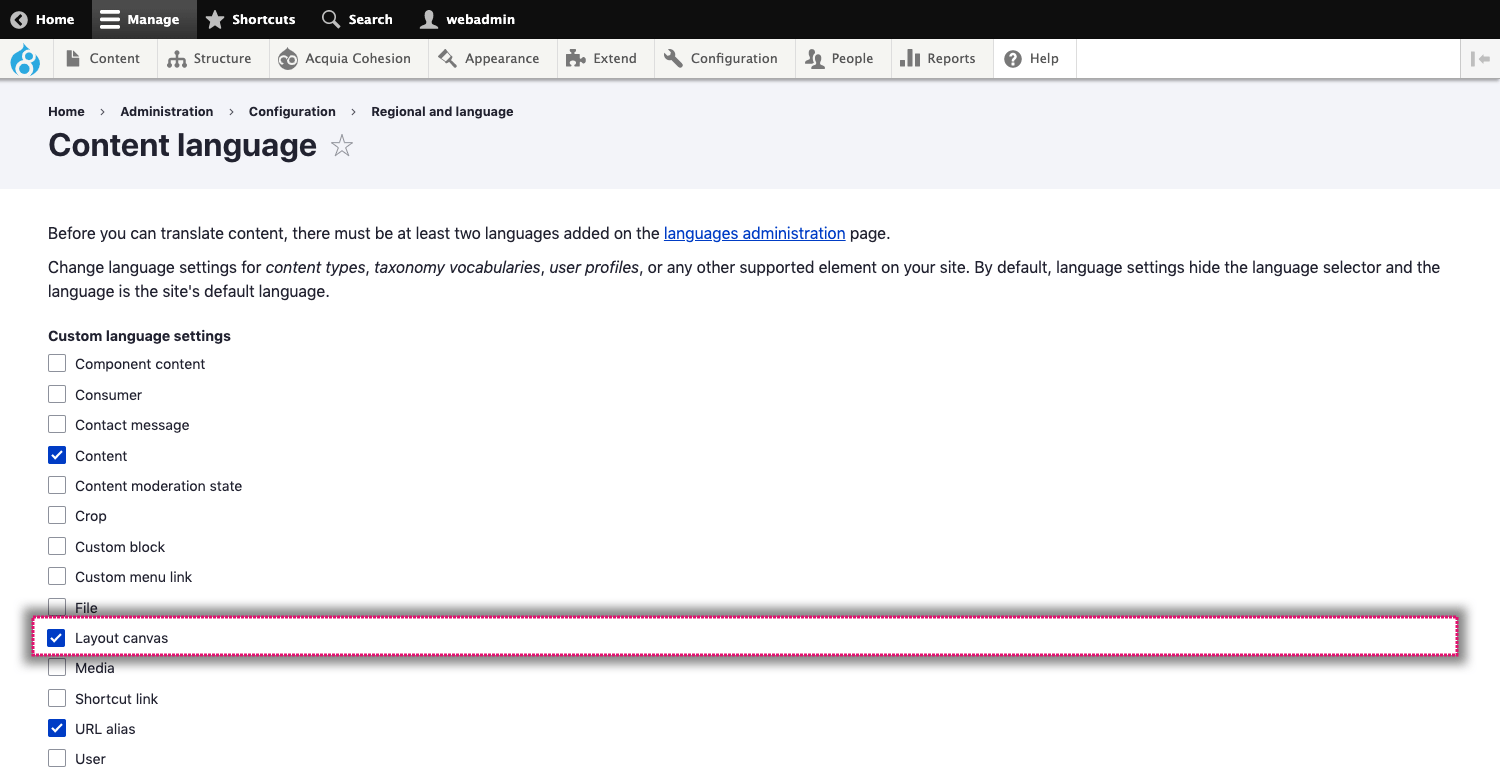This screenshot has width=1500, height=784.
Task: Check the Custom block checkbox
Action: (x=57, y=546)
